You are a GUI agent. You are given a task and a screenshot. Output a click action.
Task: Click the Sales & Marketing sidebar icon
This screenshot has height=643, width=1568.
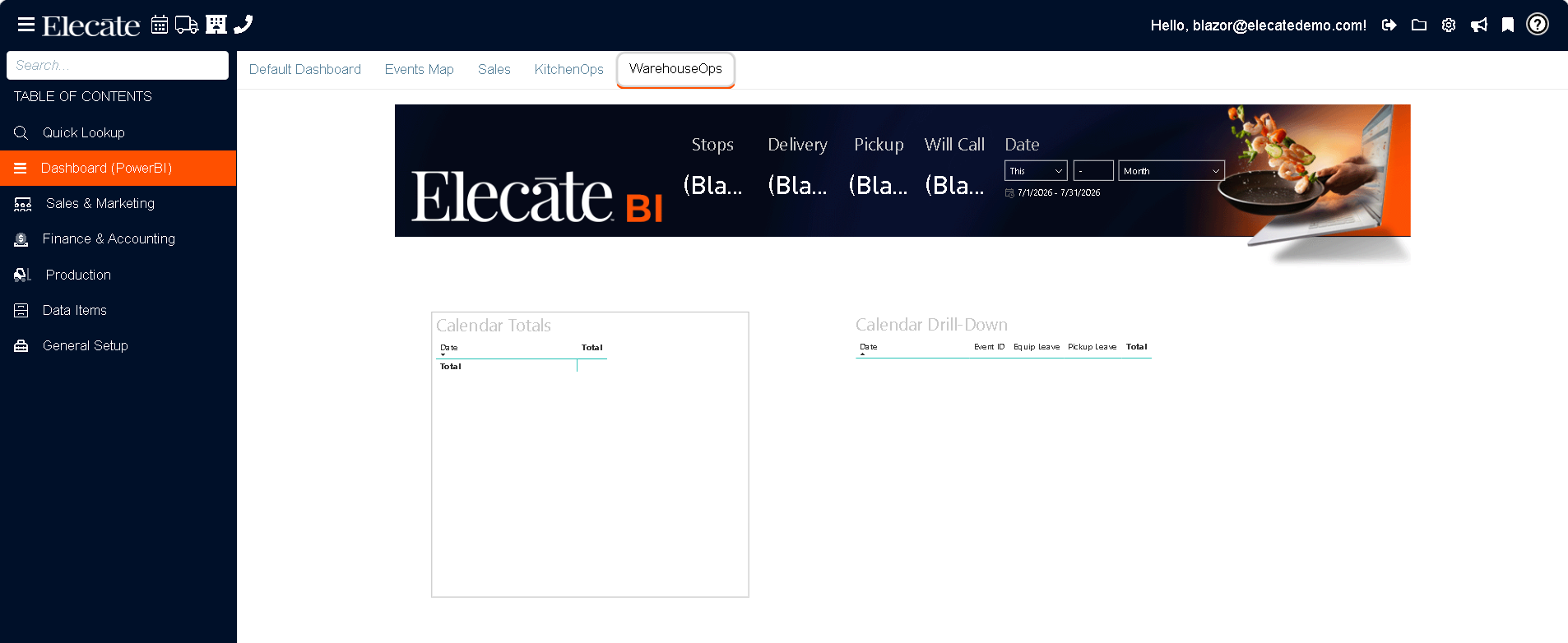23,204
